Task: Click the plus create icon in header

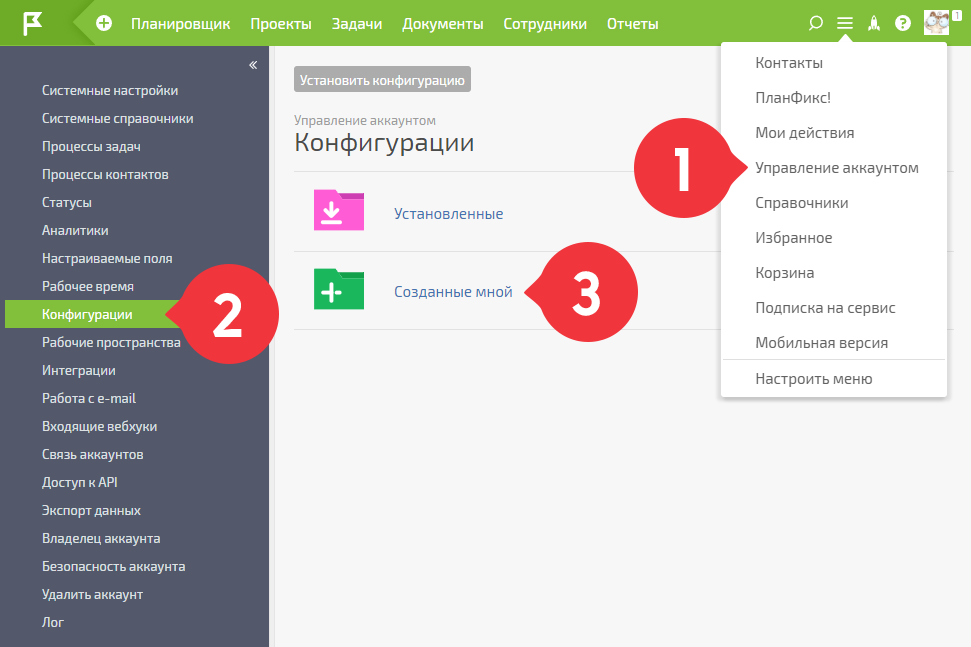Action: click(x=104, y=24)
